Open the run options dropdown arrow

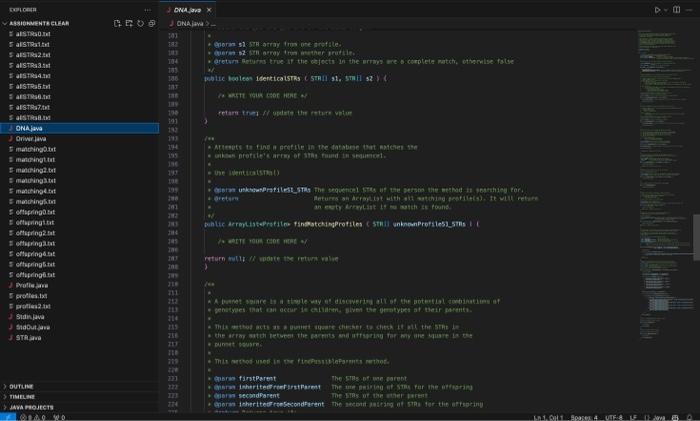[x=666, y=10]
